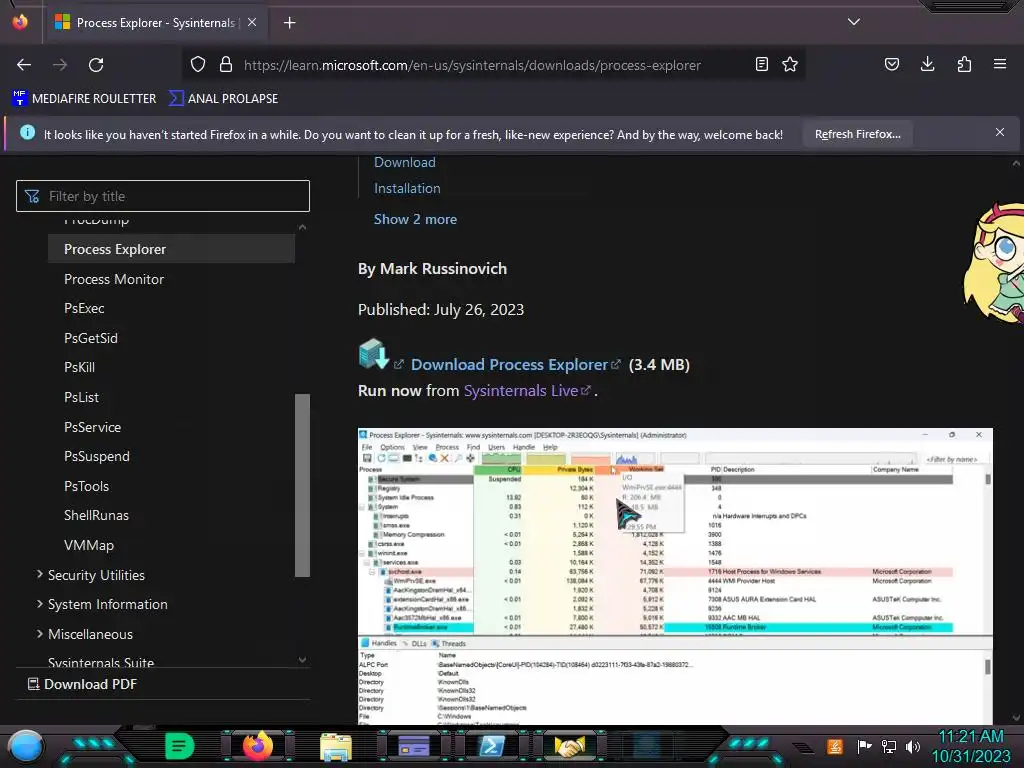Select Process Explorer in the sidebar

click(171, 249)
